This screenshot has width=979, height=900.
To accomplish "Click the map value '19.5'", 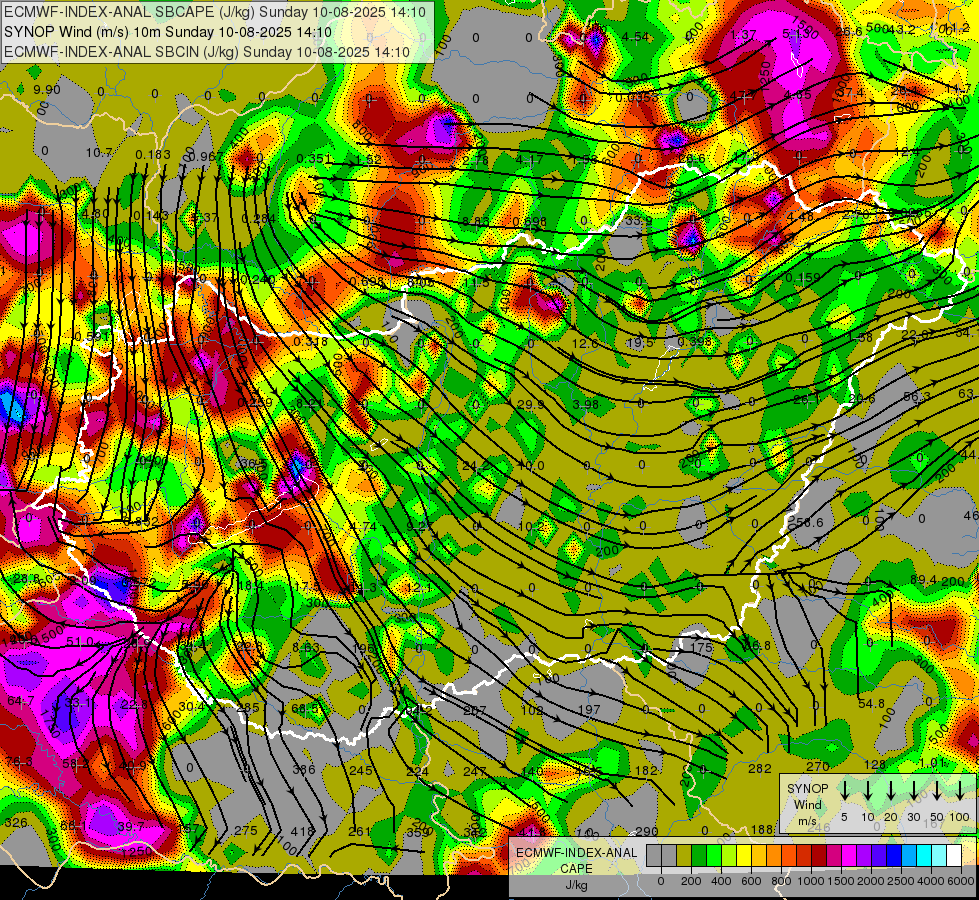I will [x=640, y=343].
